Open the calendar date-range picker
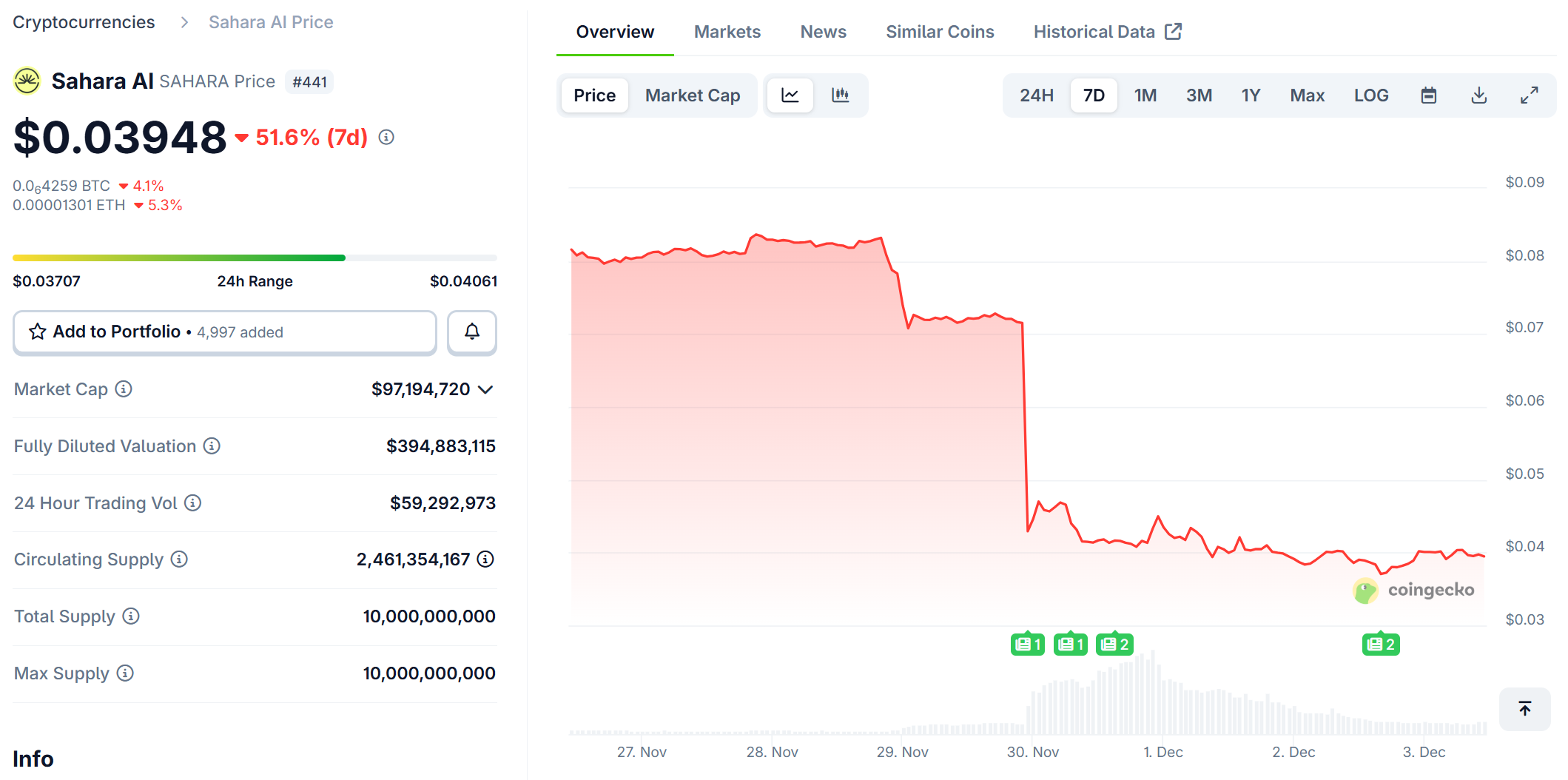Viewport: 1568px width, 780px height. click(x=1427, y=95)
